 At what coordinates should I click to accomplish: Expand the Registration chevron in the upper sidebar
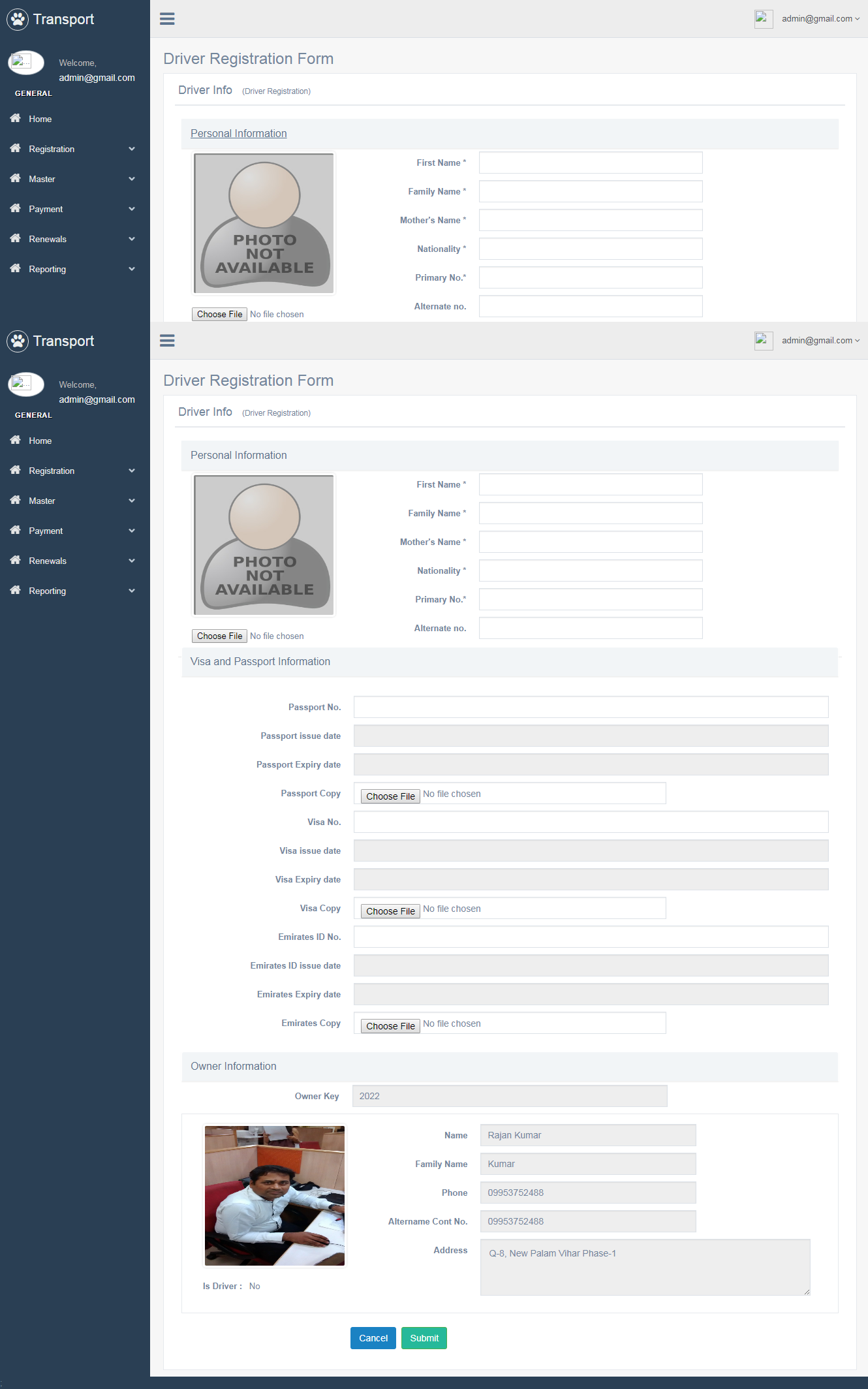[132, 149]
